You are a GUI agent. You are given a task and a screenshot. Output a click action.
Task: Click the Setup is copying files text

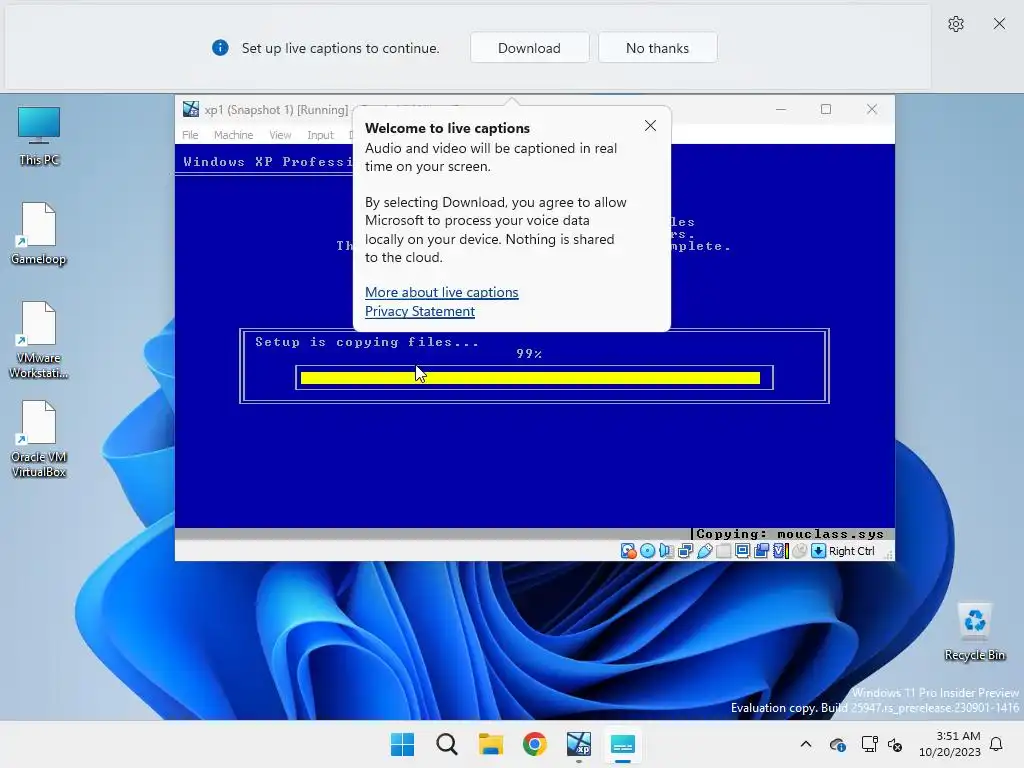click(x=367, y=342)
